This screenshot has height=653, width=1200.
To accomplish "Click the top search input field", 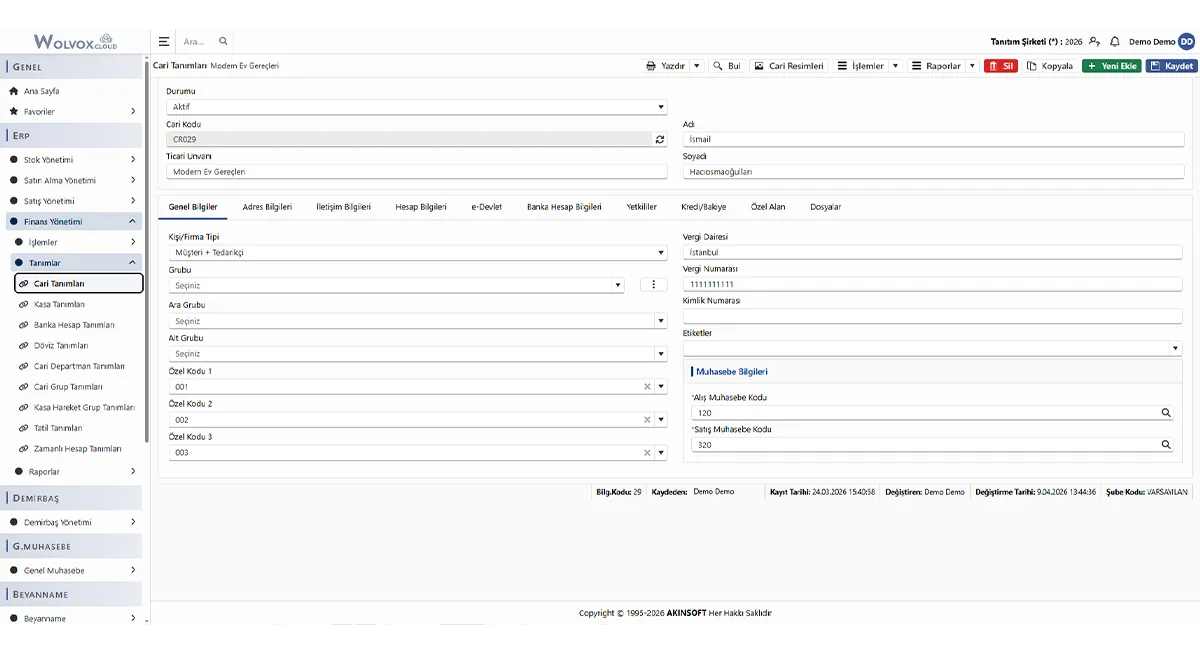I will click(x=194, y=42).
